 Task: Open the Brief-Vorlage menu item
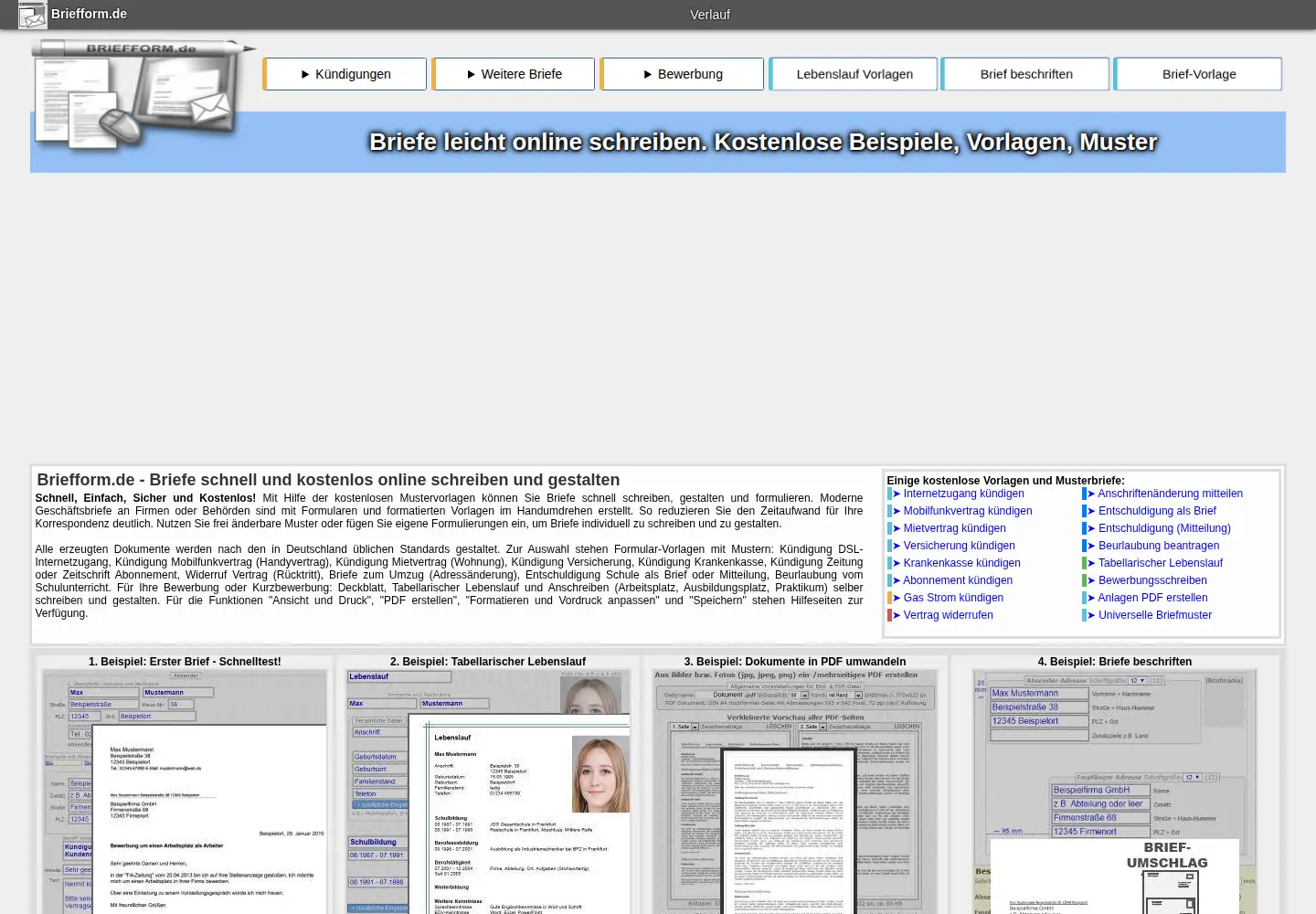1199,74
